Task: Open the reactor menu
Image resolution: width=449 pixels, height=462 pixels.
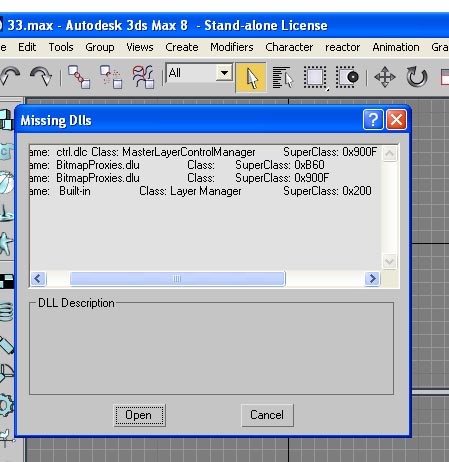Action: pos(342,47)
